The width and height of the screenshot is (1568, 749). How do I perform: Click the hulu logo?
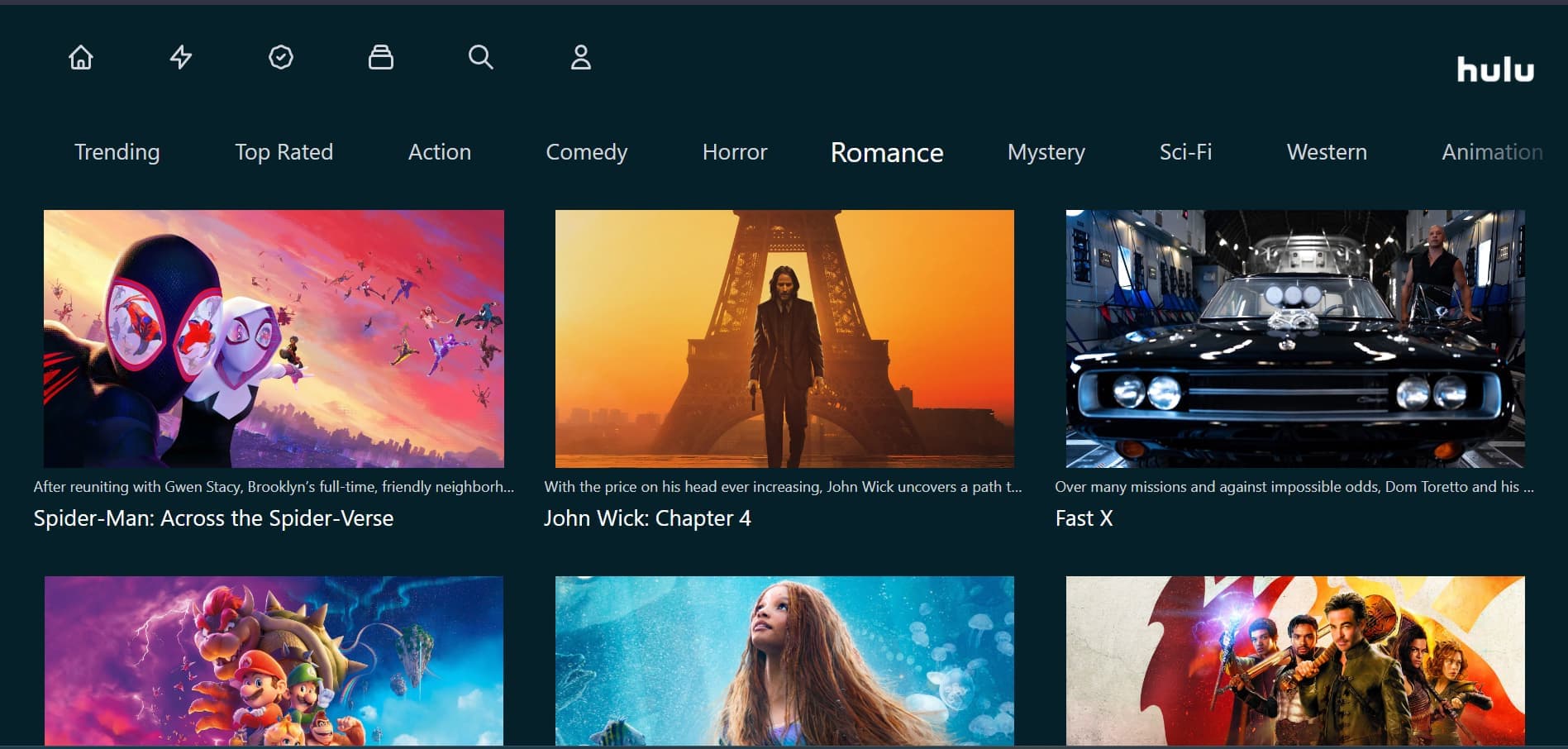[1494, 70]
